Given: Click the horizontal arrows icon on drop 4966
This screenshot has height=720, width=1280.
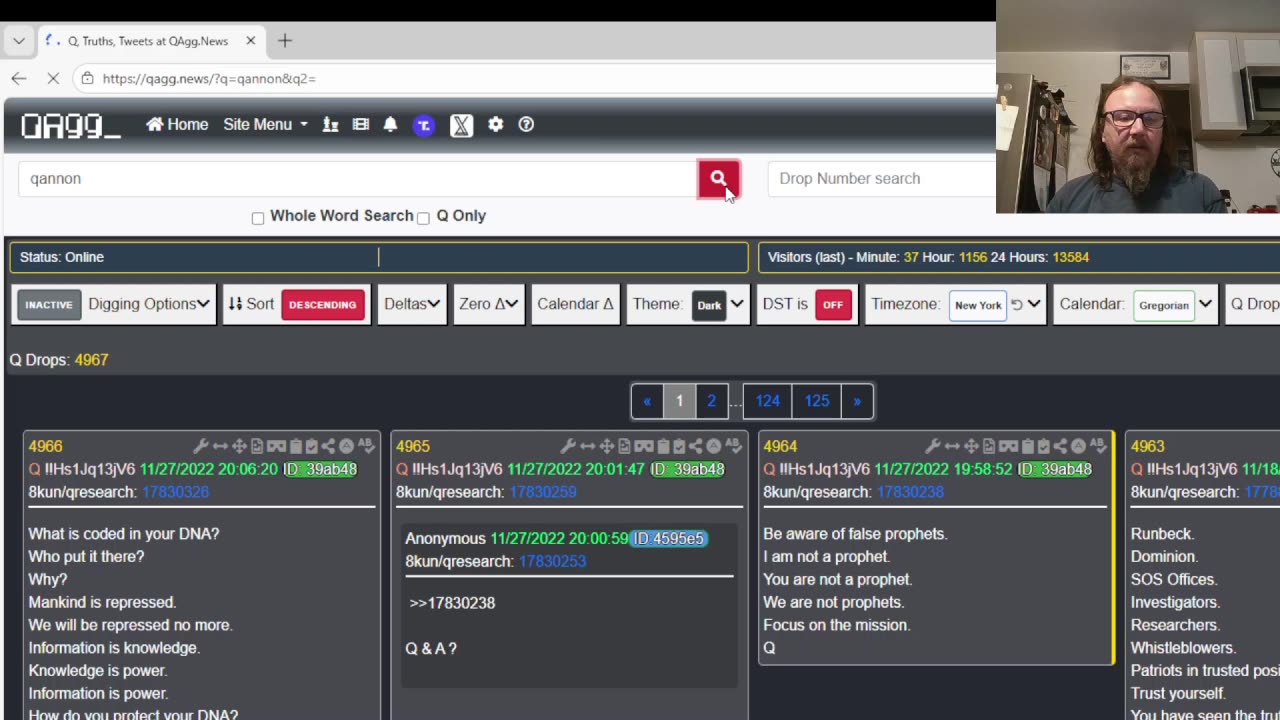Looking at the screenshot, I should click(x=220, y=446).
